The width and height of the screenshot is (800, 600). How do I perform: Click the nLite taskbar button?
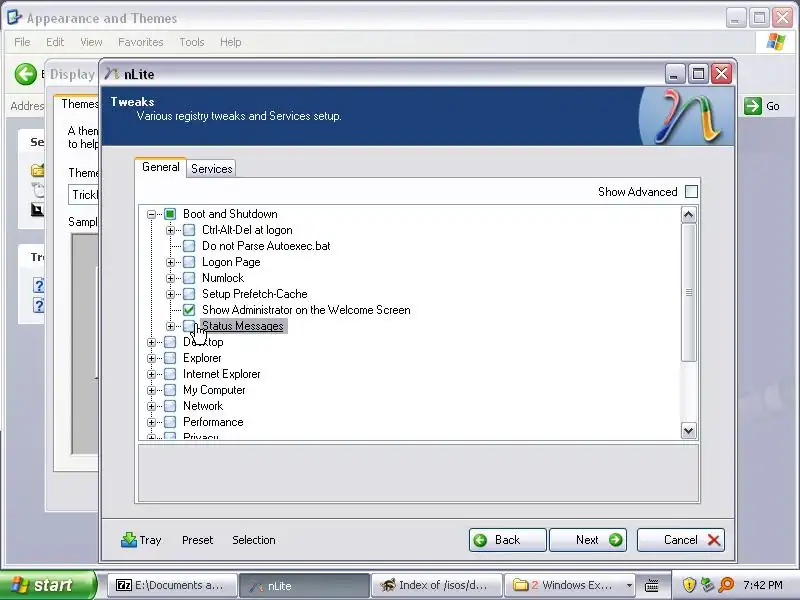click(304, 585)
